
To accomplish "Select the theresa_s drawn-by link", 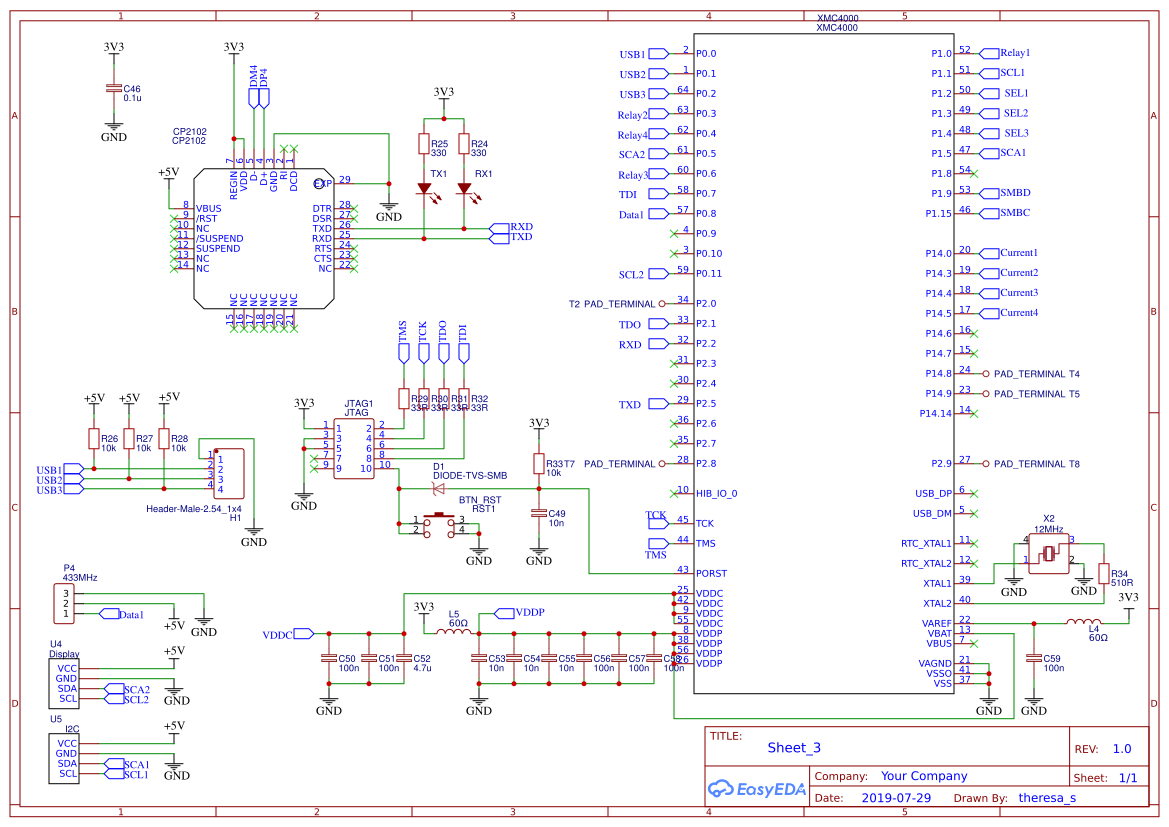I will coord(1048,798).
